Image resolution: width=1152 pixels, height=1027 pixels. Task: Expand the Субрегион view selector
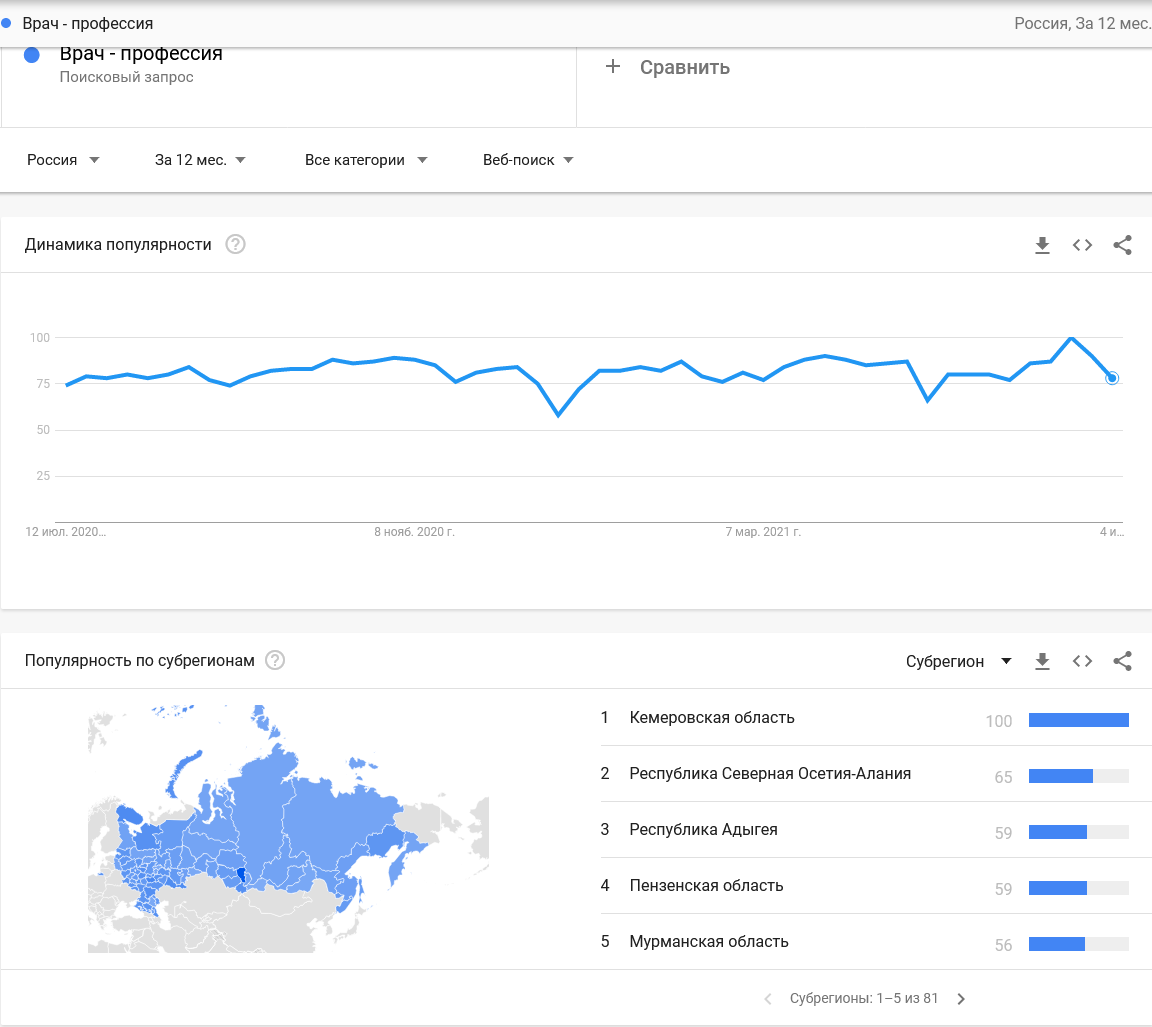point(959,661)
